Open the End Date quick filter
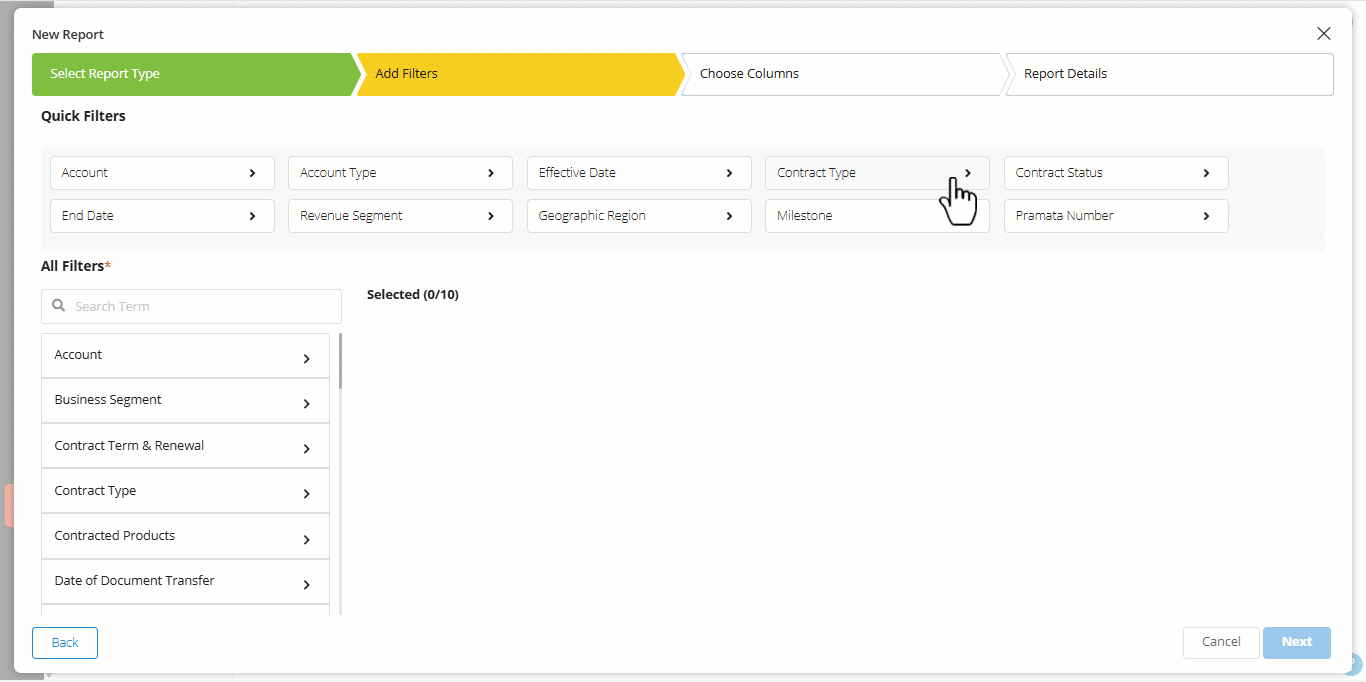 (162, 216)
